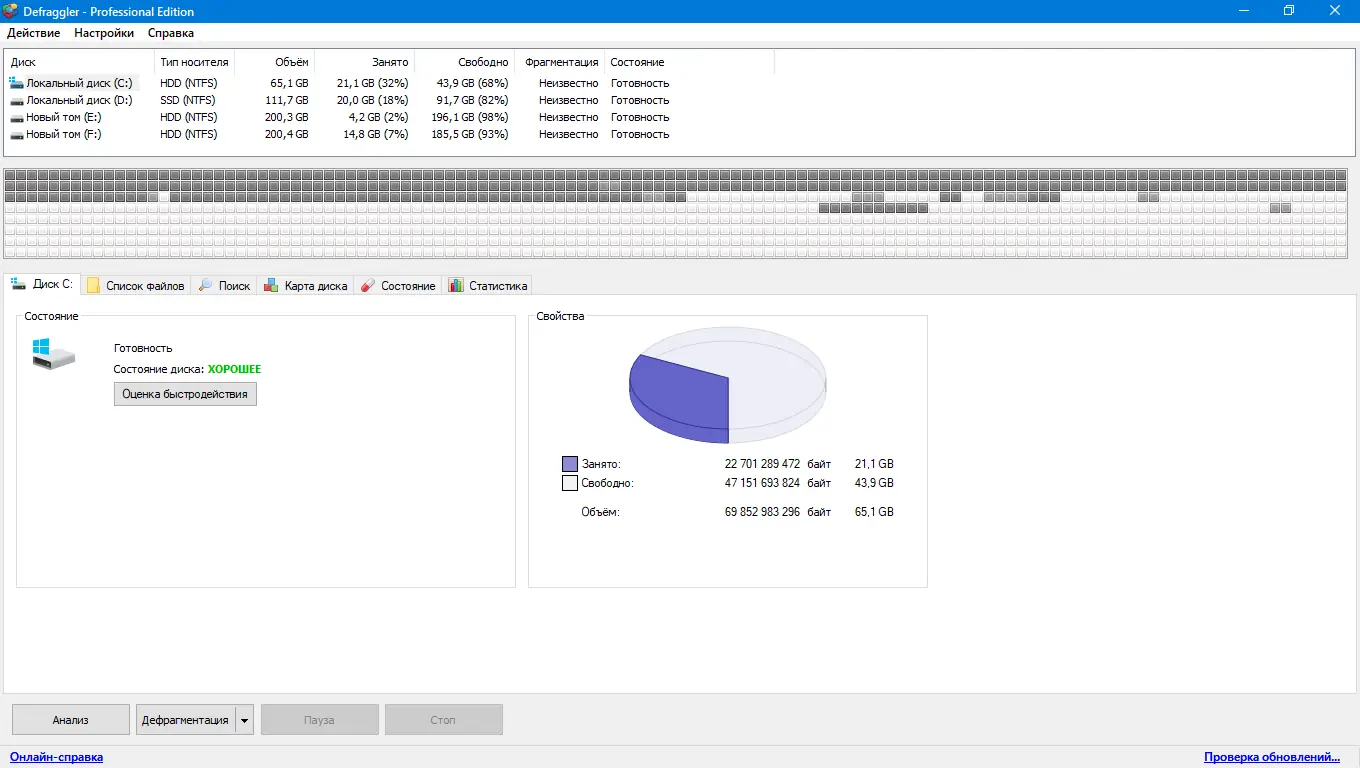Viewport: 1360px width, 768px height.
Task: Click the SSD (NTFS) media type cell
Action: tap(188, 101)
